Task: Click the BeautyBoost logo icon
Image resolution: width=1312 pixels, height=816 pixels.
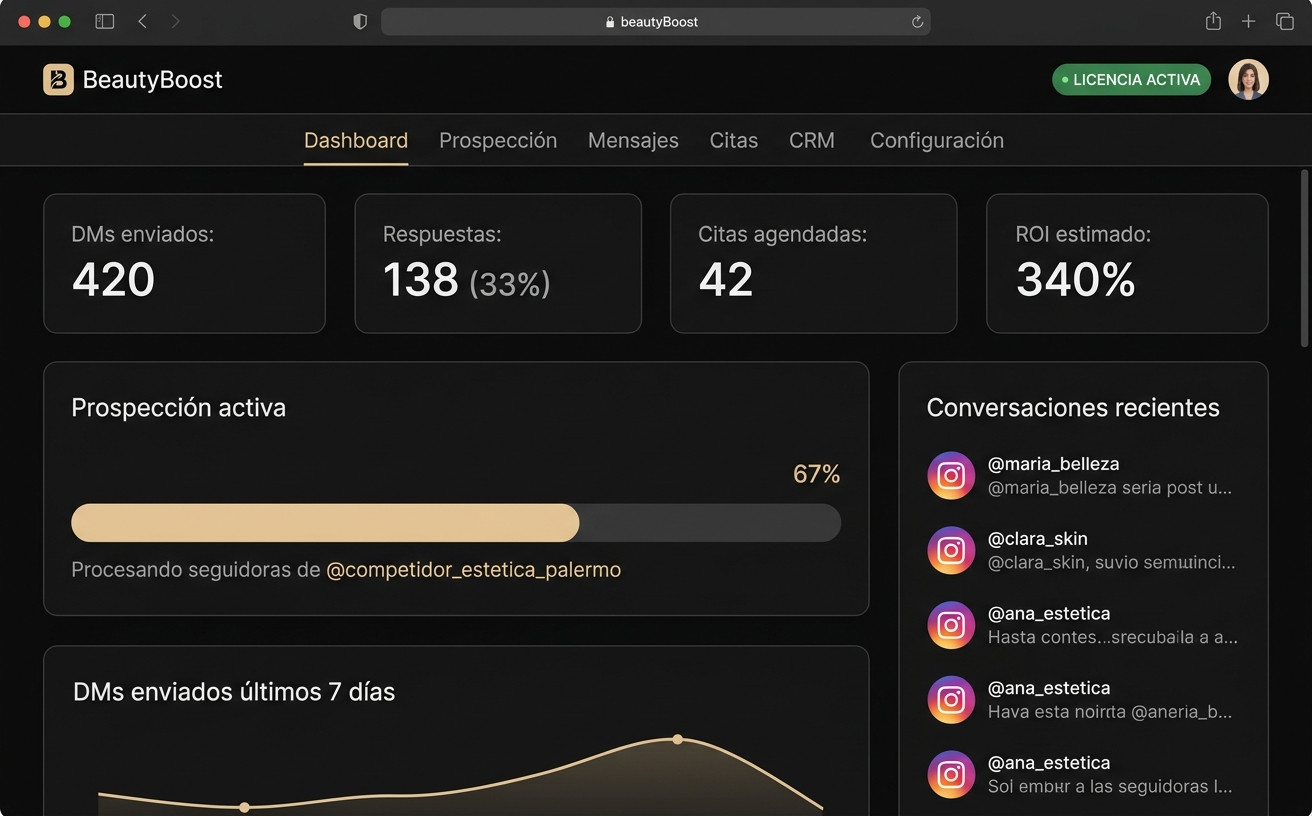Action: click(x=58, y=79)
